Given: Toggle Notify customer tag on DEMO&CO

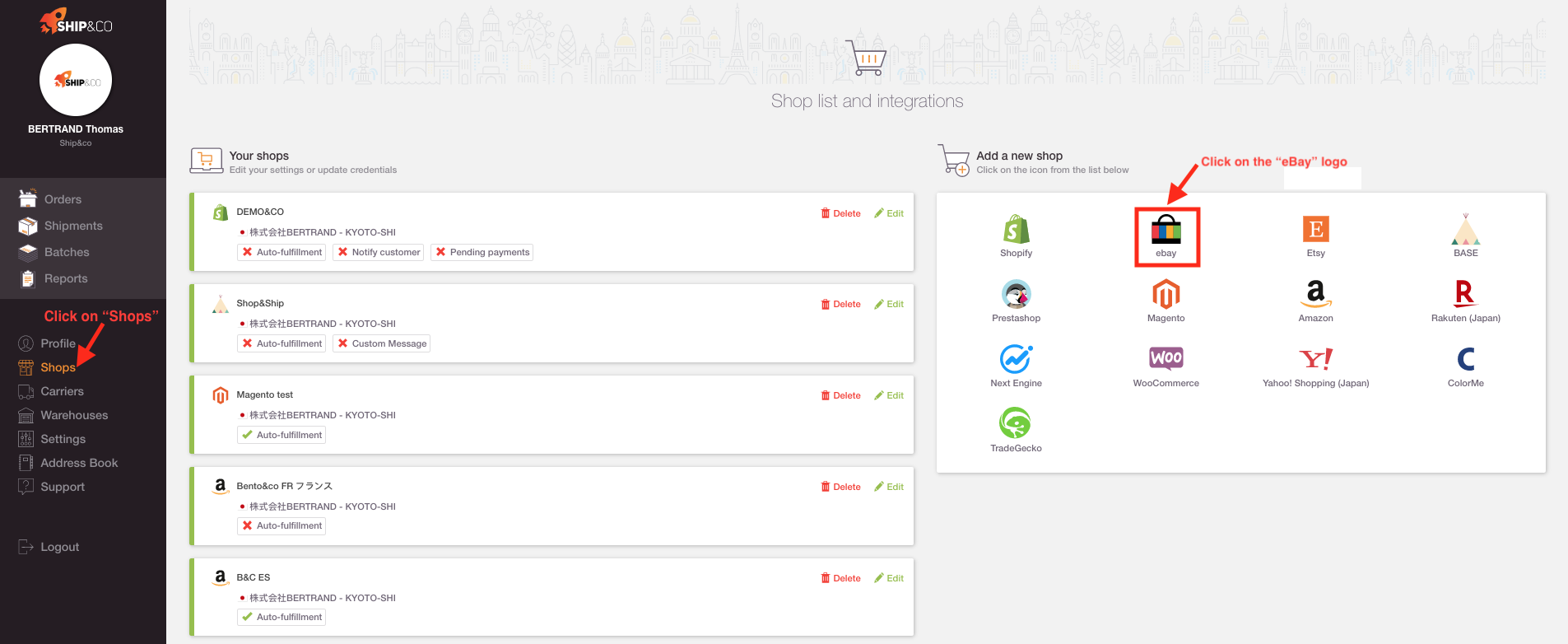Looking at the screenshot, I should [x=379, y=252].
